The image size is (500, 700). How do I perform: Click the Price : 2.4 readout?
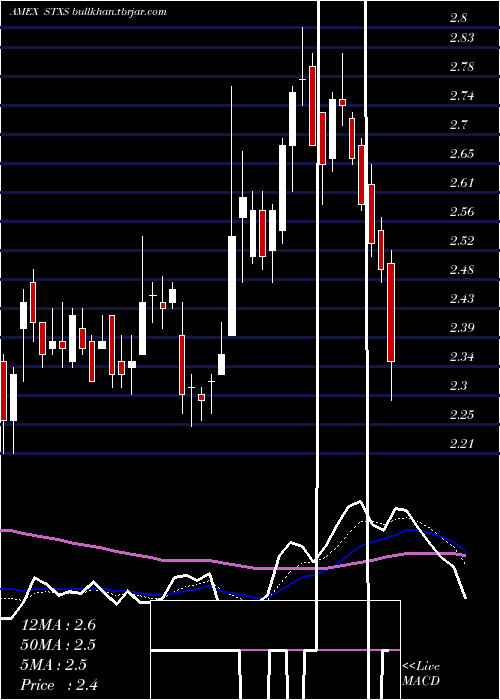coord(59,685)
